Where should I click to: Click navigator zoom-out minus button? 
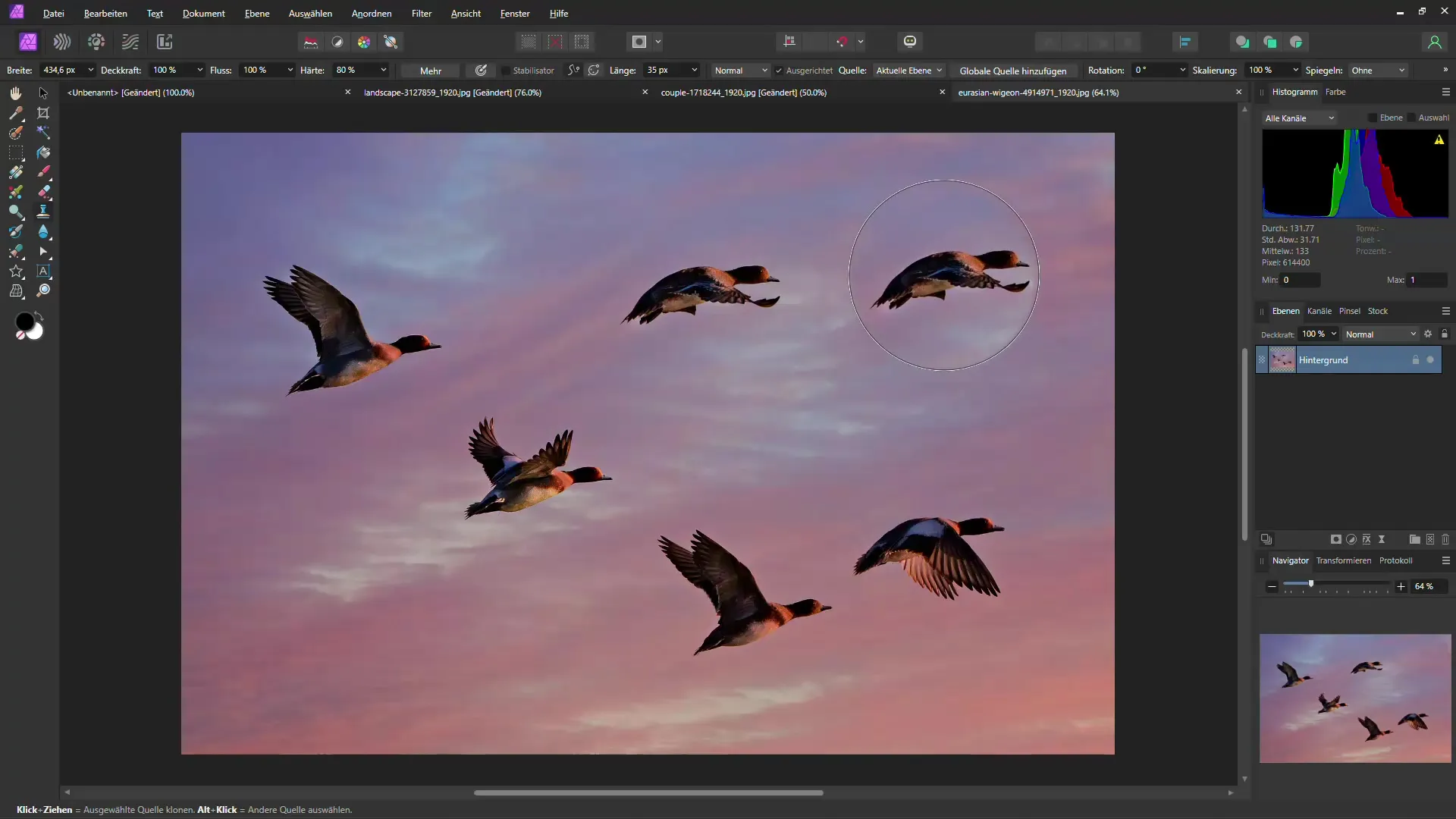(x=1272, y=586)
